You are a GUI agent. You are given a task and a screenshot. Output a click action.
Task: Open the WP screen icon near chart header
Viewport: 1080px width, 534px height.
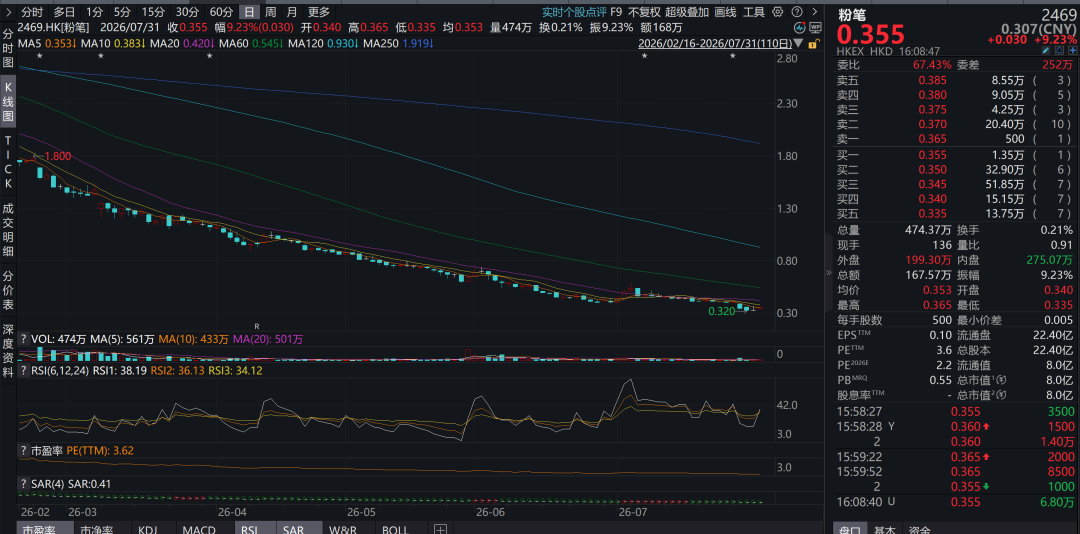(x=815, y=28)
